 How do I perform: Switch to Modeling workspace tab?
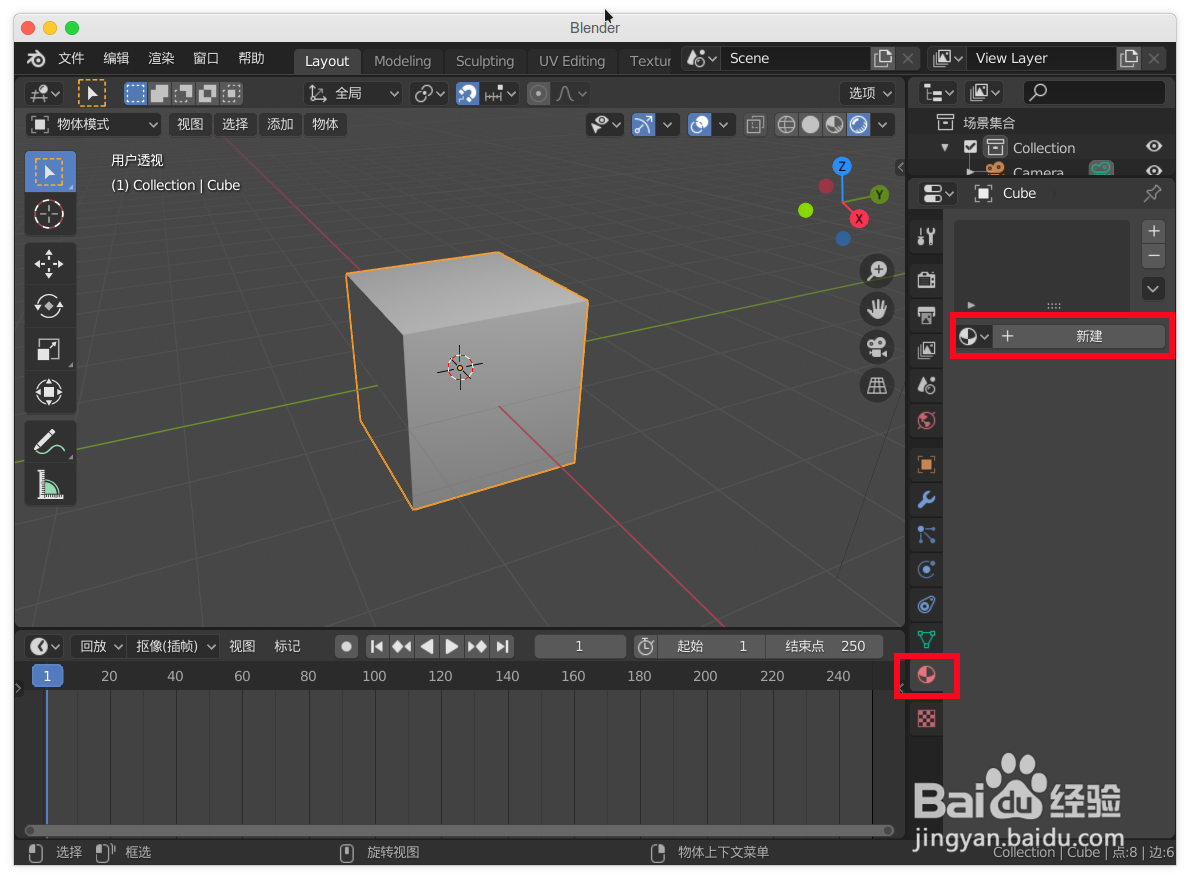pos(402,61)
